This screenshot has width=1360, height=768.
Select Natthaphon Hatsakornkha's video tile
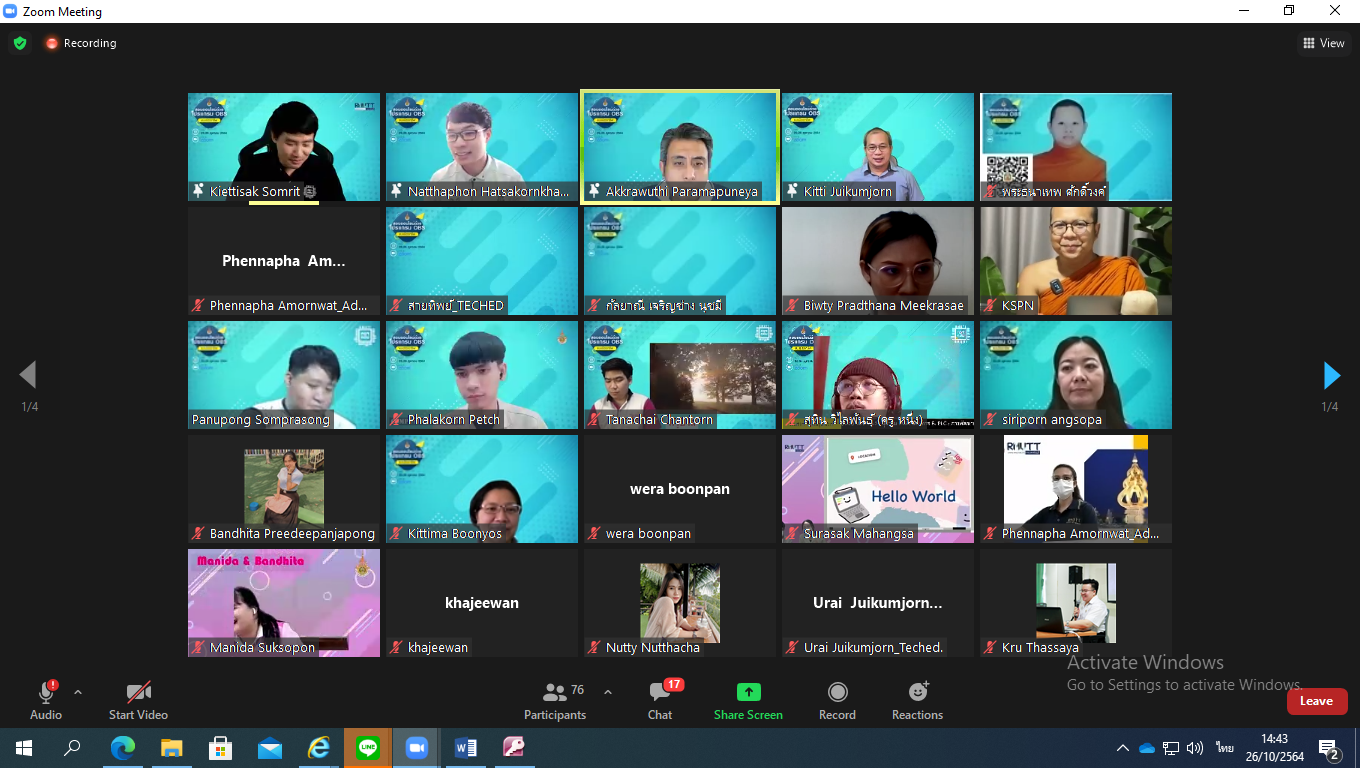pos(482,147)
